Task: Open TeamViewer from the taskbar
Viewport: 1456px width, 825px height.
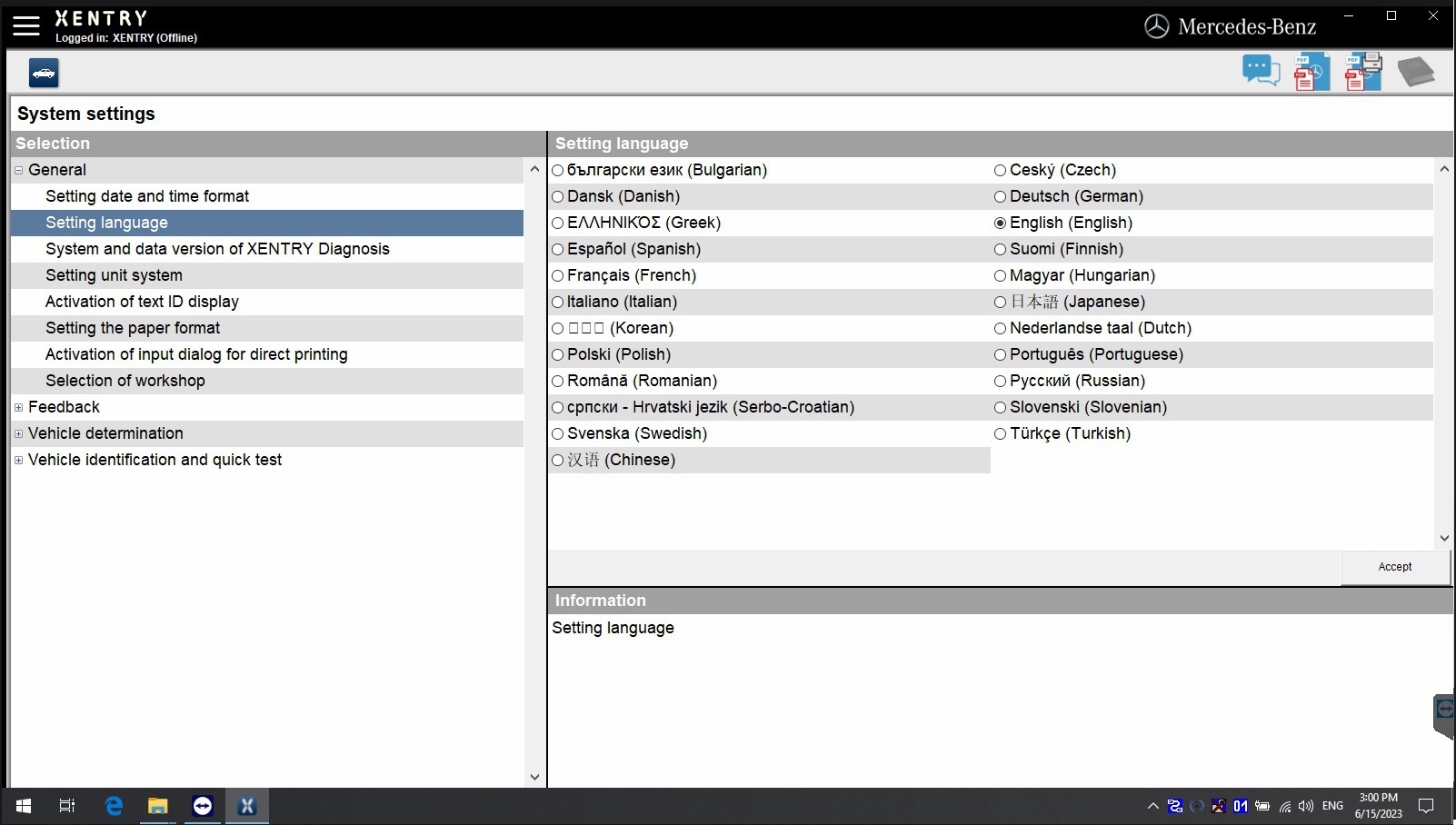Action: pos(203,806)
